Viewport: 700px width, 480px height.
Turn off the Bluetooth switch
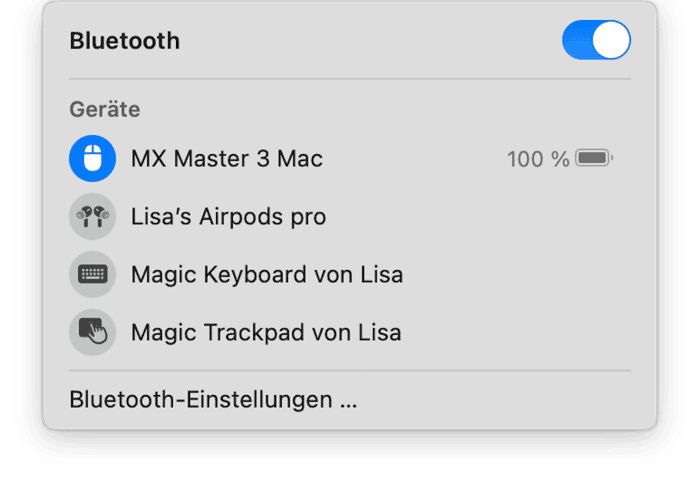pyautogui.click(x=596, y=40)
